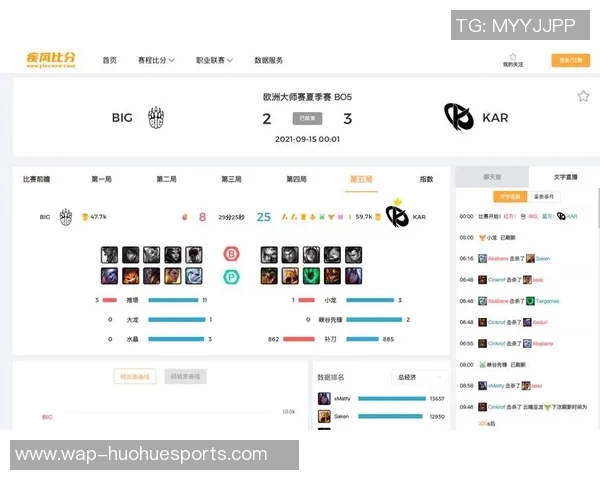
Task: Click Kaduli name in the 06:48 event
Action: click(540, 322)
